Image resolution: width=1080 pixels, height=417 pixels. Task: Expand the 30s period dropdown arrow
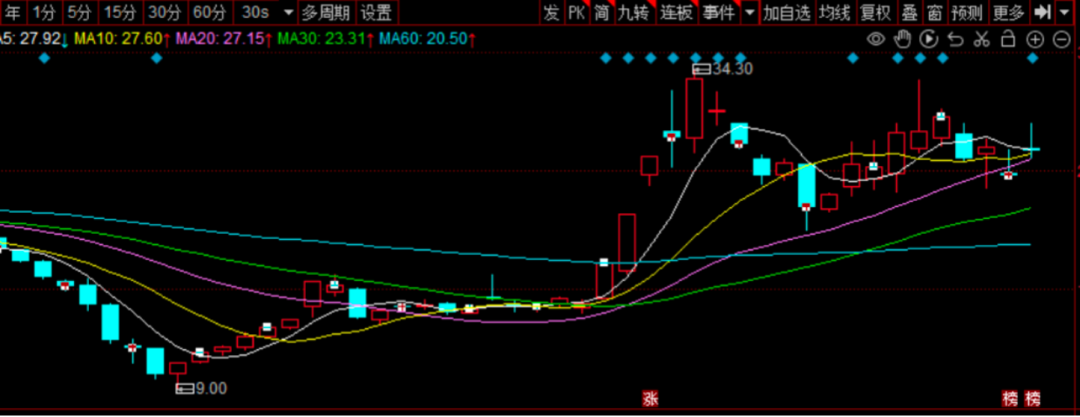[x=287, y=12]
